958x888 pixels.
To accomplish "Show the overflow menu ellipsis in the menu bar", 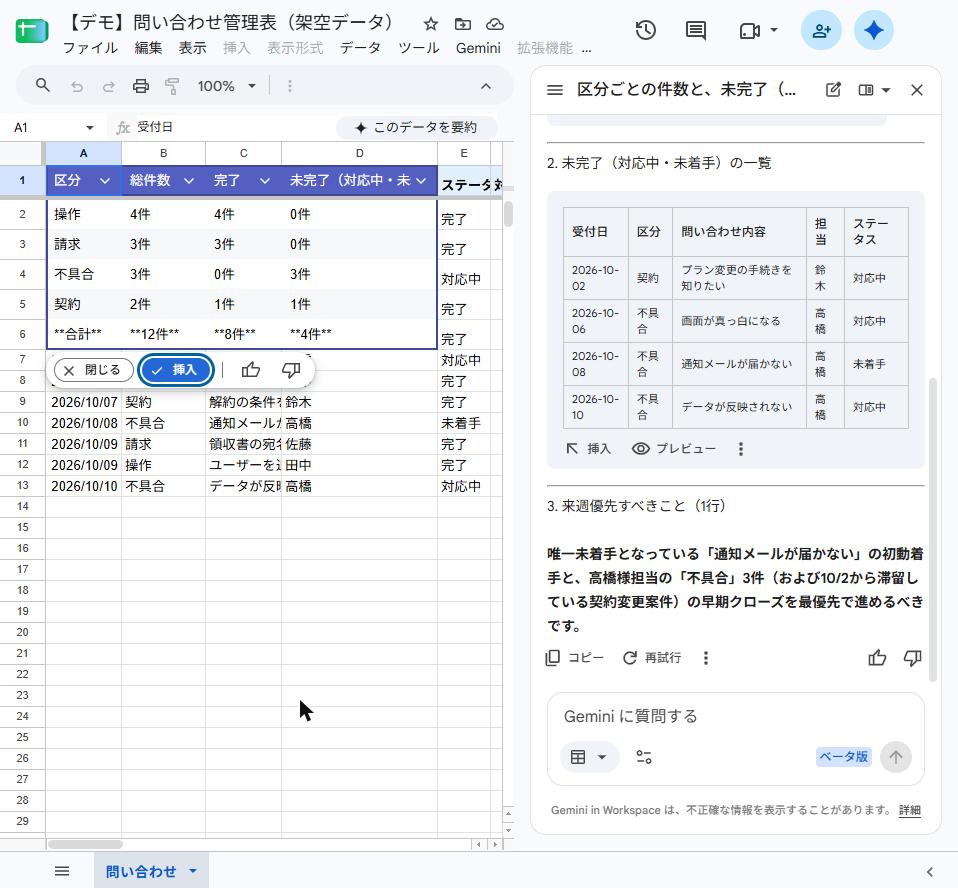I will [x=587, y=49].
